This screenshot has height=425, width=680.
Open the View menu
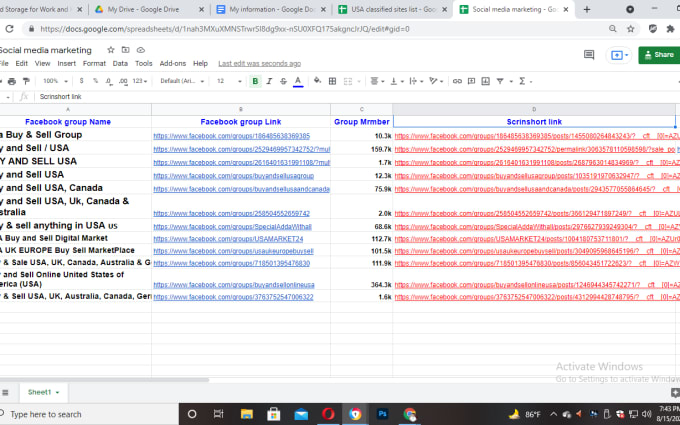click(42, 63)
